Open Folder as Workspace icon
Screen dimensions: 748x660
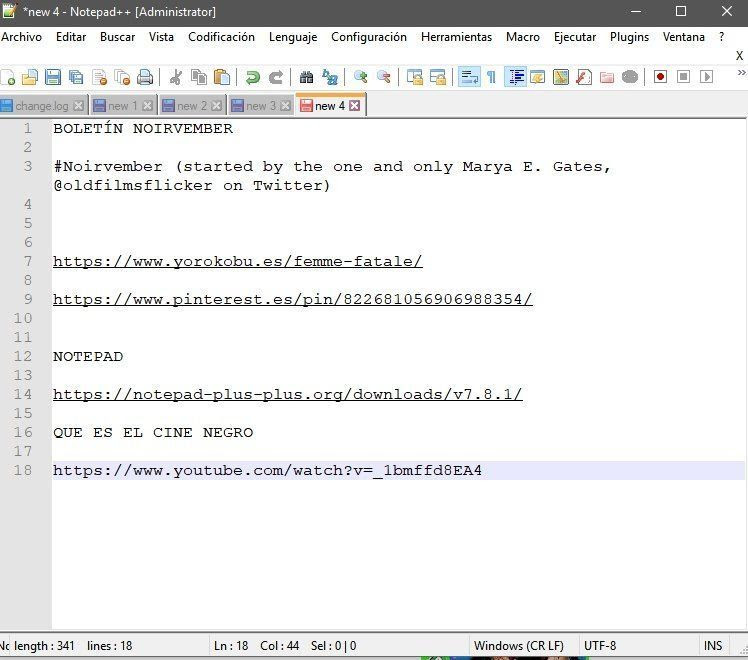(607, 77)
